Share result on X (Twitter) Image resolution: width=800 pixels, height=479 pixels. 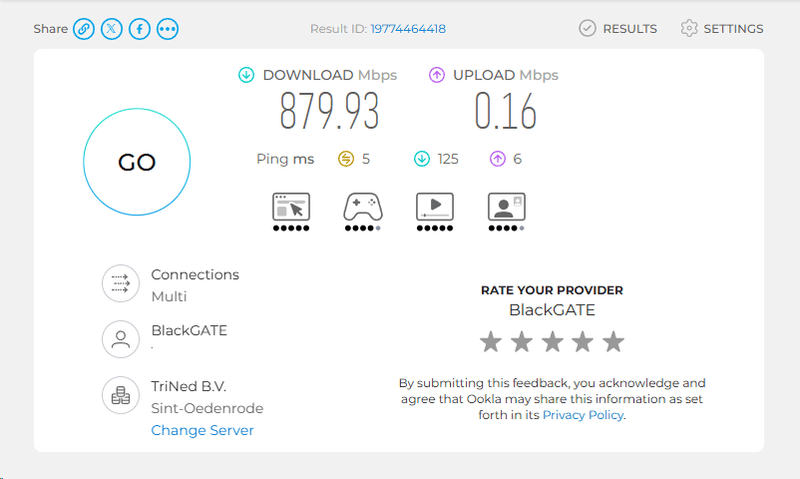click(112, 29)
